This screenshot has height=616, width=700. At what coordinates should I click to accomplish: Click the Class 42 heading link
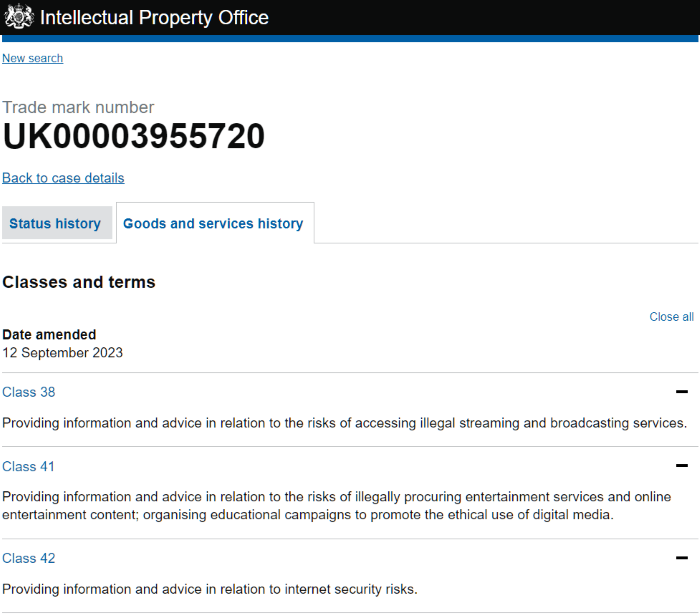(x=28, y=558)
